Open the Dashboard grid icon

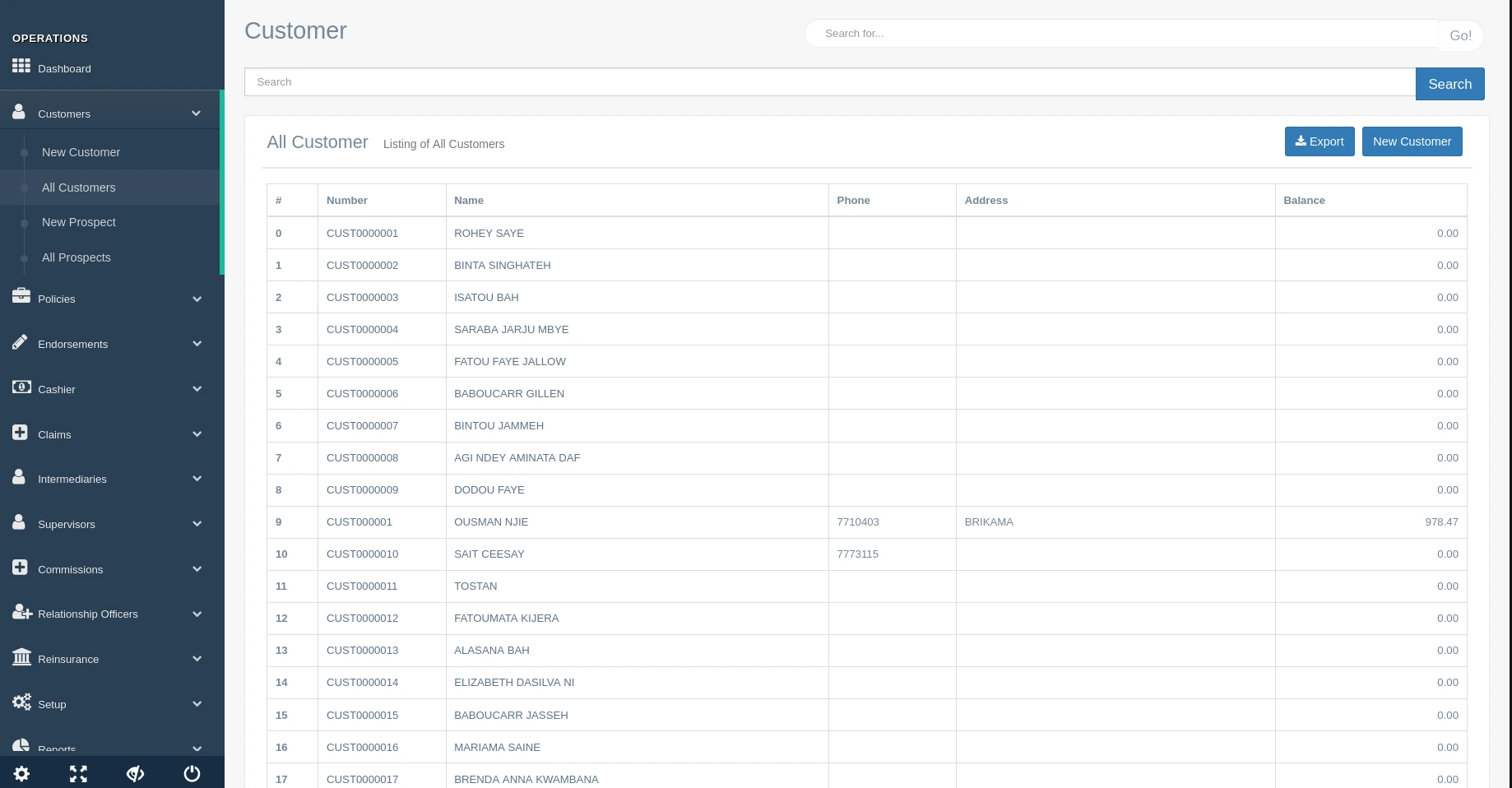click(x=21, y=66)
